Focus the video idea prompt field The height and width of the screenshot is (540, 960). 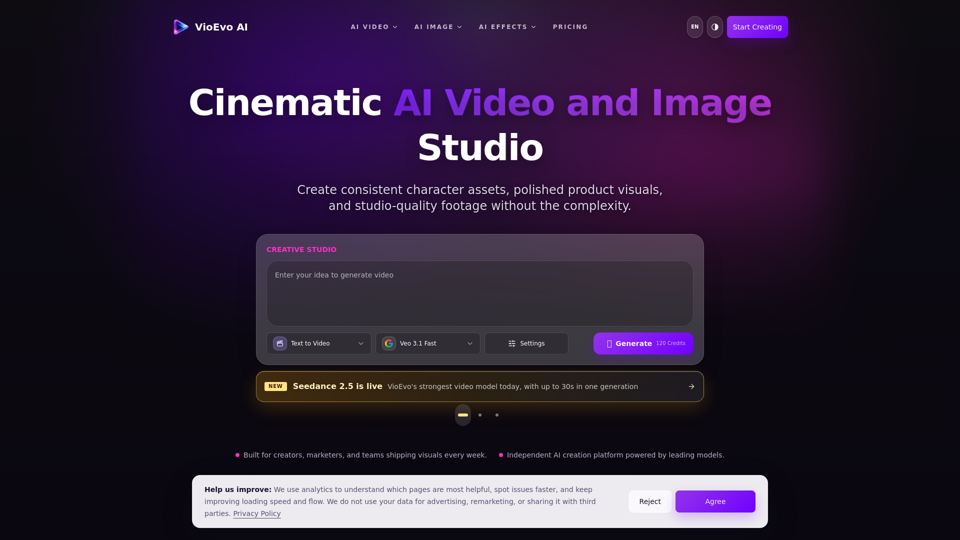[x=480, y=293]
